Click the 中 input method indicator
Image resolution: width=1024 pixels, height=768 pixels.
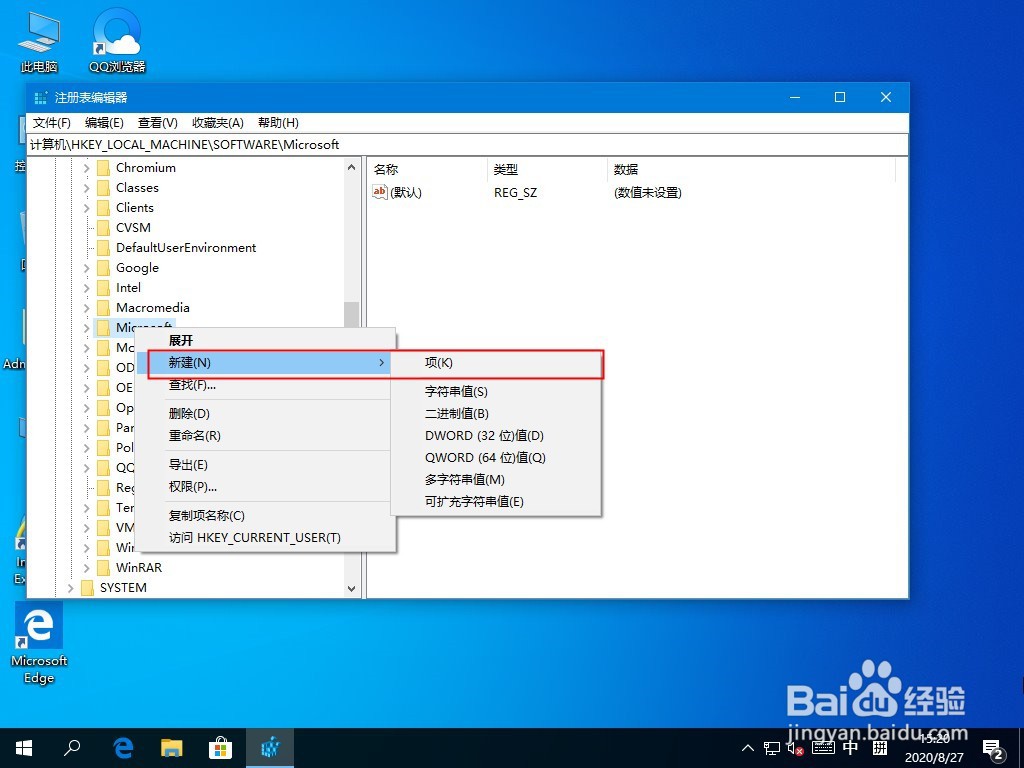pos(850,748)
